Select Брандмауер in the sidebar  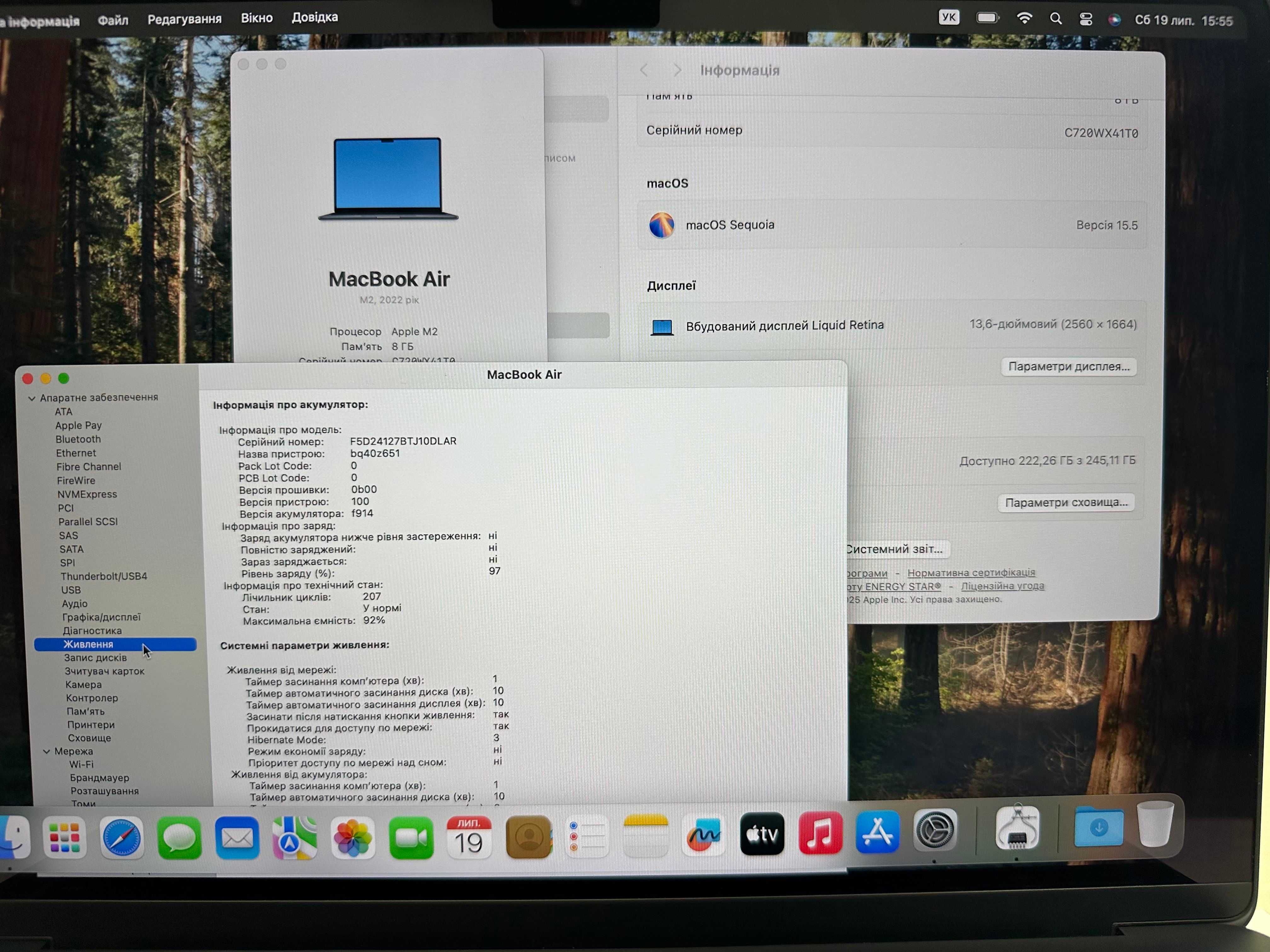99,778
